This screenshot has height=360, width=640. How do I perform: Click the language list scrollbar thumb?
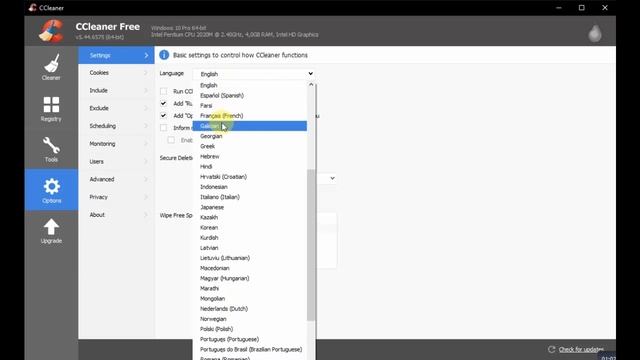click(x=311, y=245)
